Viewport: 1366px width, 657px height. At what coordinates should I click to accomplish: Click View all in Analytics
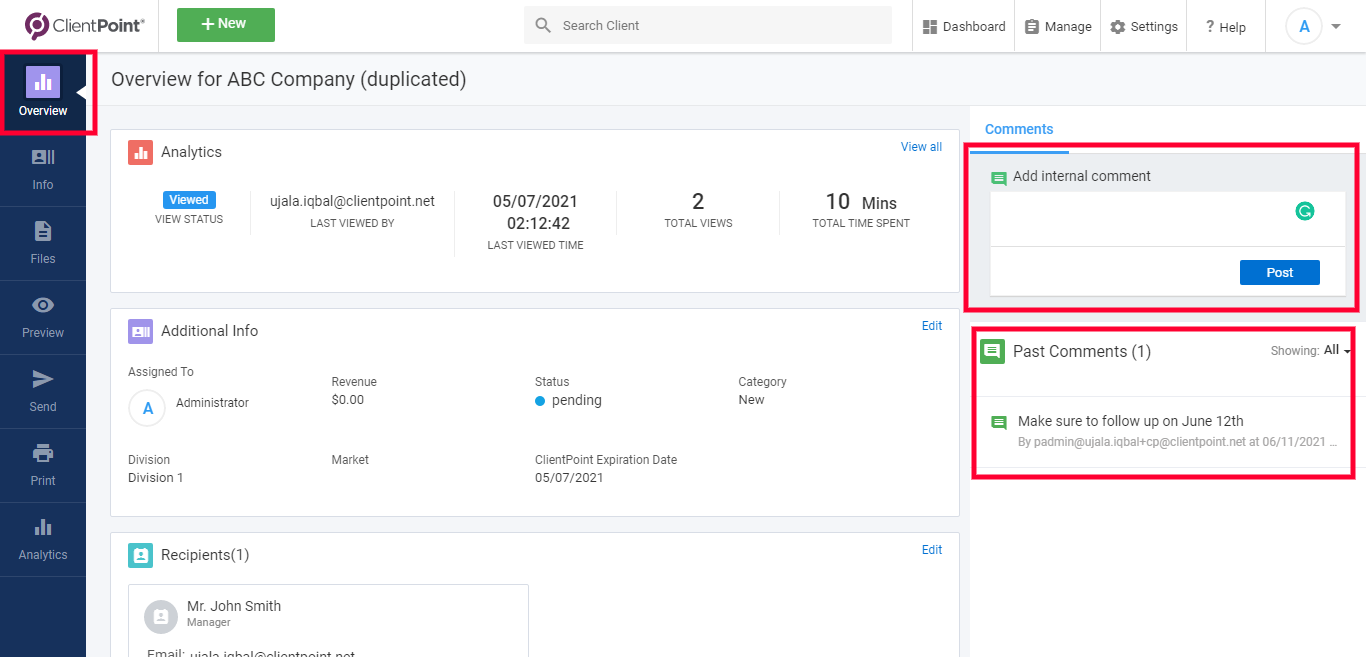tap(921, 147)
